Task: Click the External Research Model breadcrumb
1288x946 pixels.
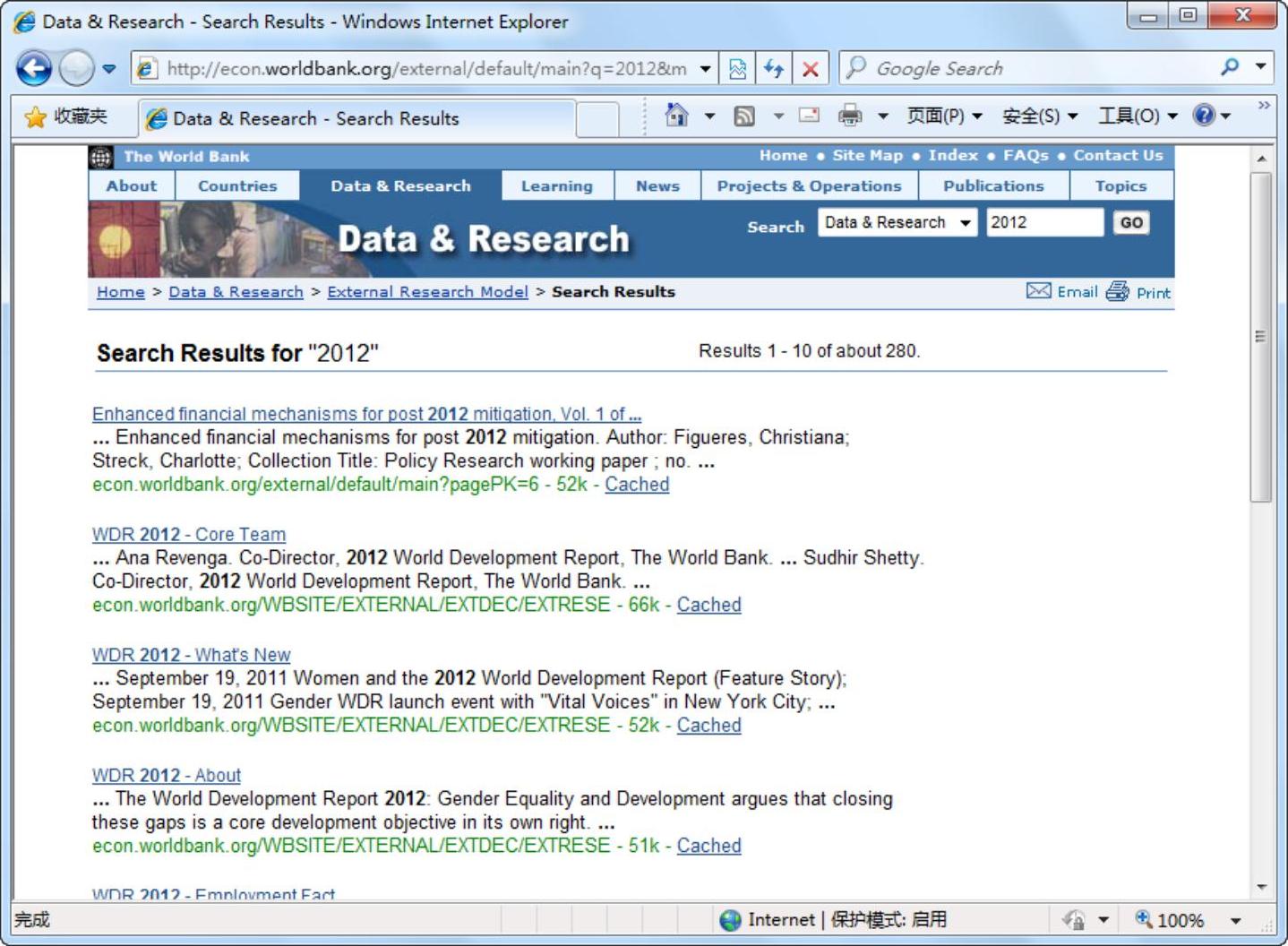Action: (x=427, y=292)
